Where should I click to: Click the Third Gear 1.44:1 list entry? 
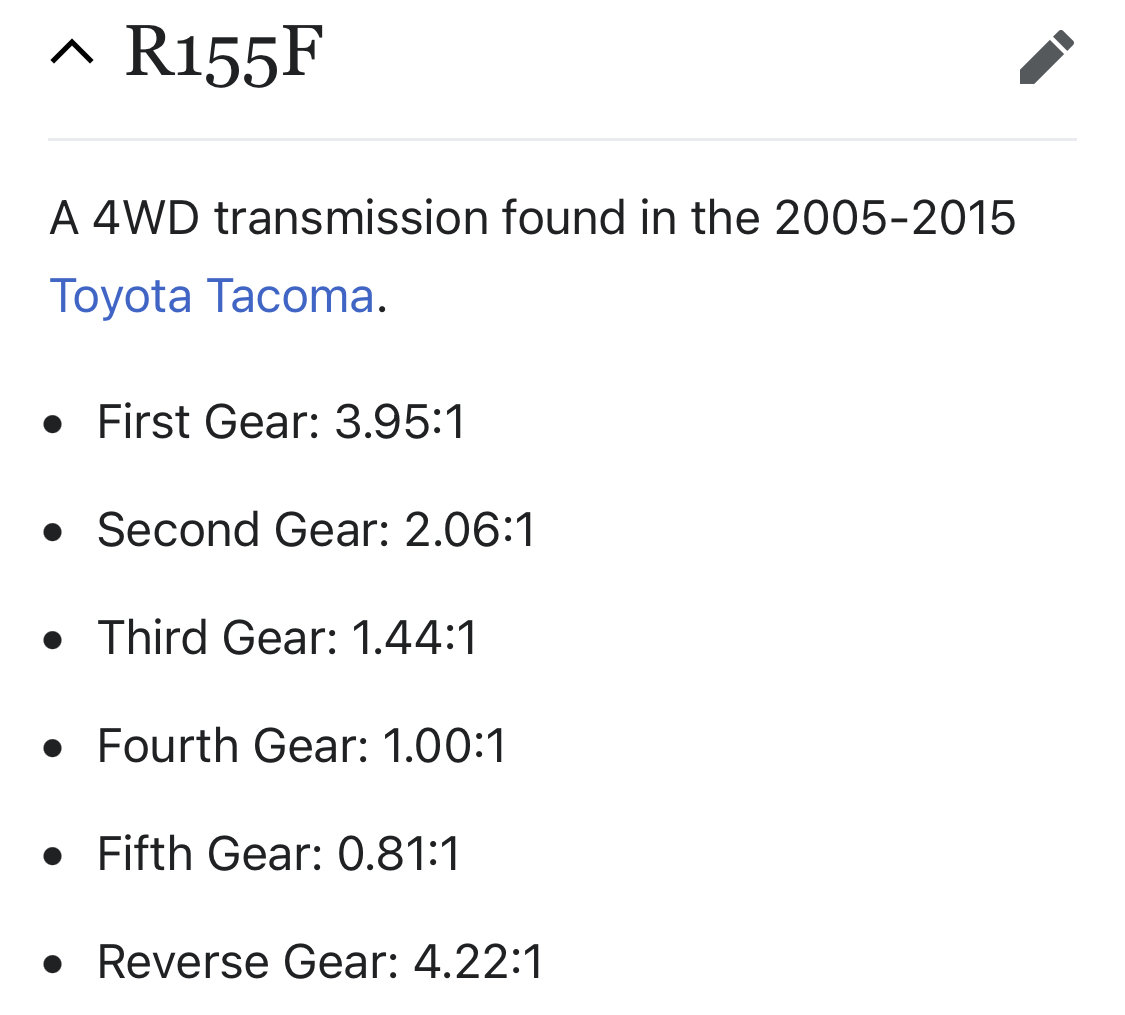(x=287, y=638)
